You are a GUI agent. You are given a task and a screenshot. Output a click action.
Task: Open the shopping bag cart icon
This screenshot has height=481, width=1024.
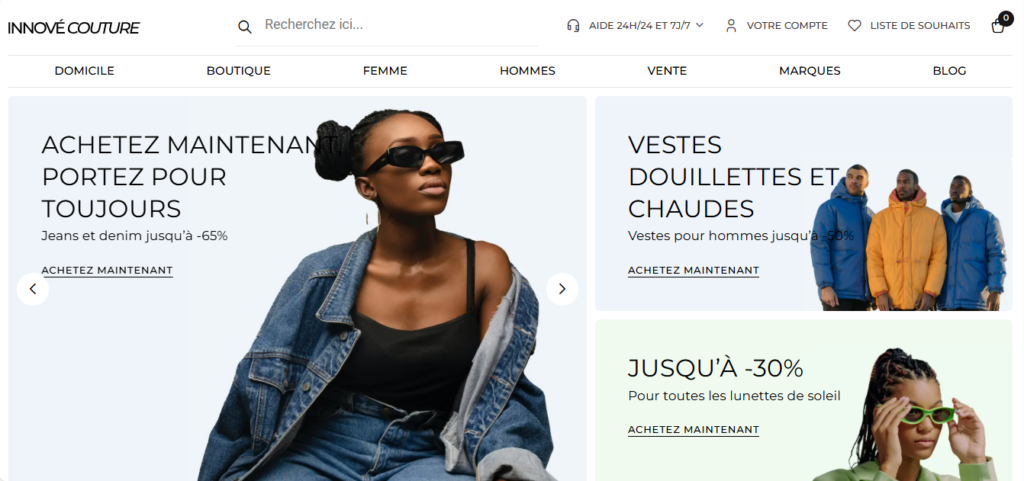coord(998,26)
